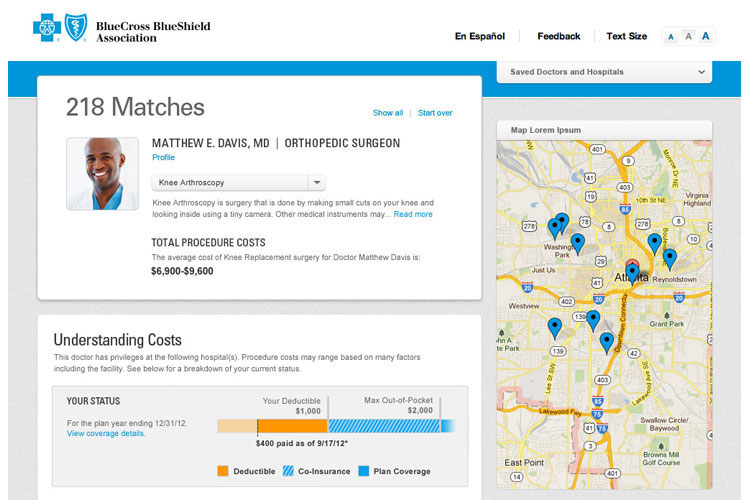
Task: Open the Knee Arthroscopy procedure dropdown
Action: click(239, 182)
